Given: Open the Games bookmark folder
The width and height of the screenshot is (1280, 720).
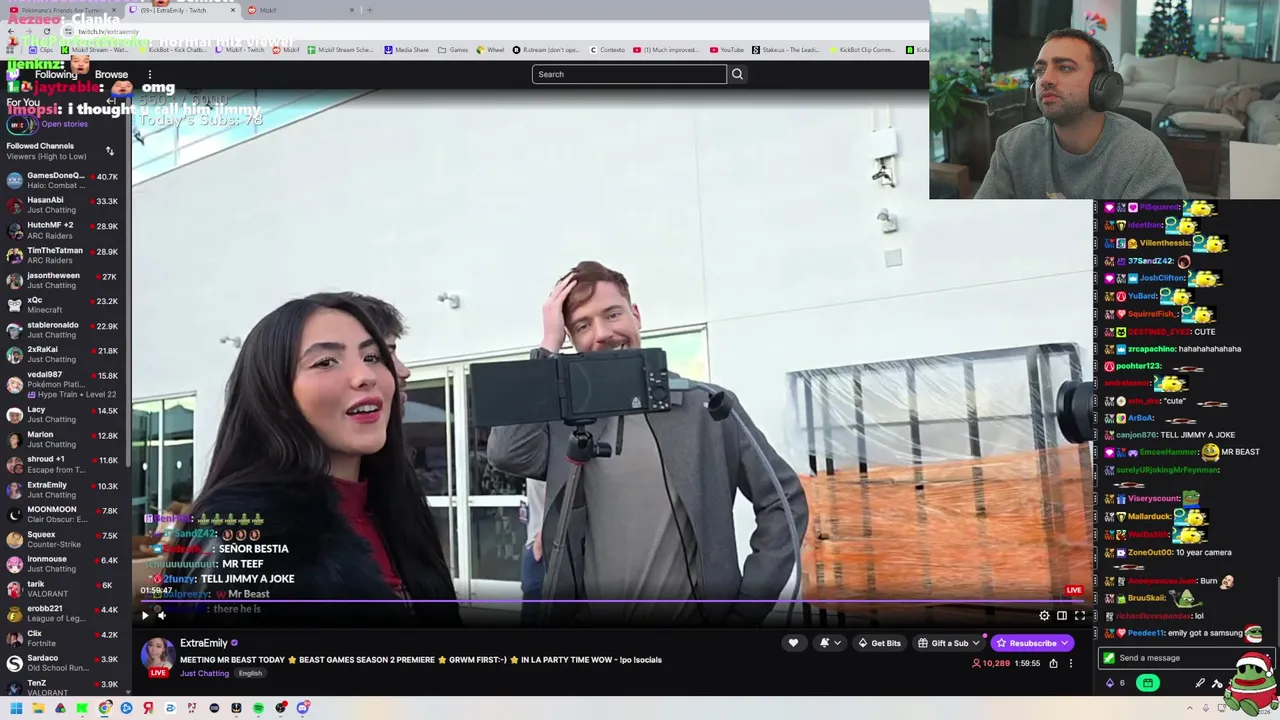Looking at the screenshot, I should [453, 49].
